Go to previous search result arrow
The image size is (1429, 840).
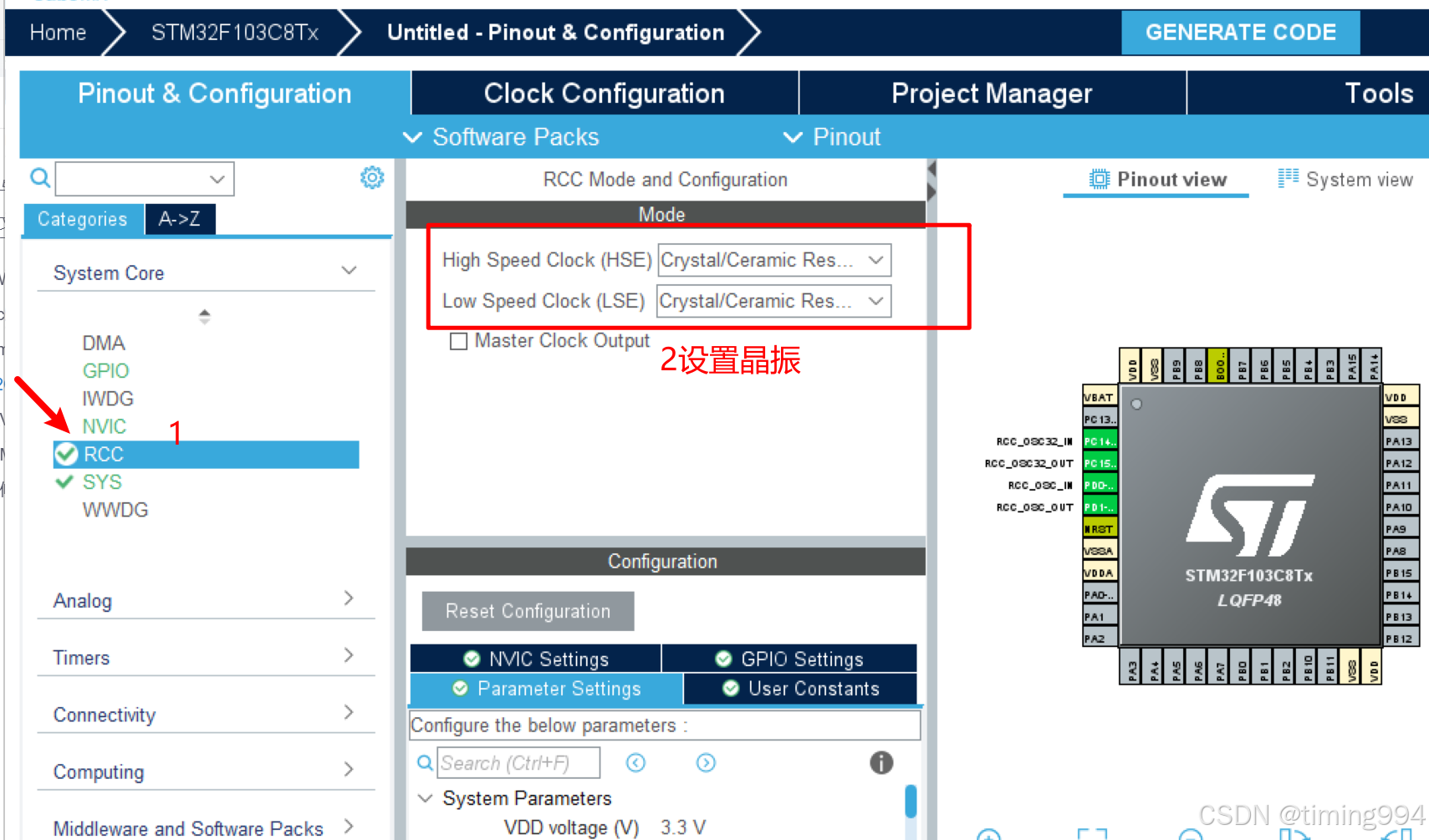pos(636,762)
